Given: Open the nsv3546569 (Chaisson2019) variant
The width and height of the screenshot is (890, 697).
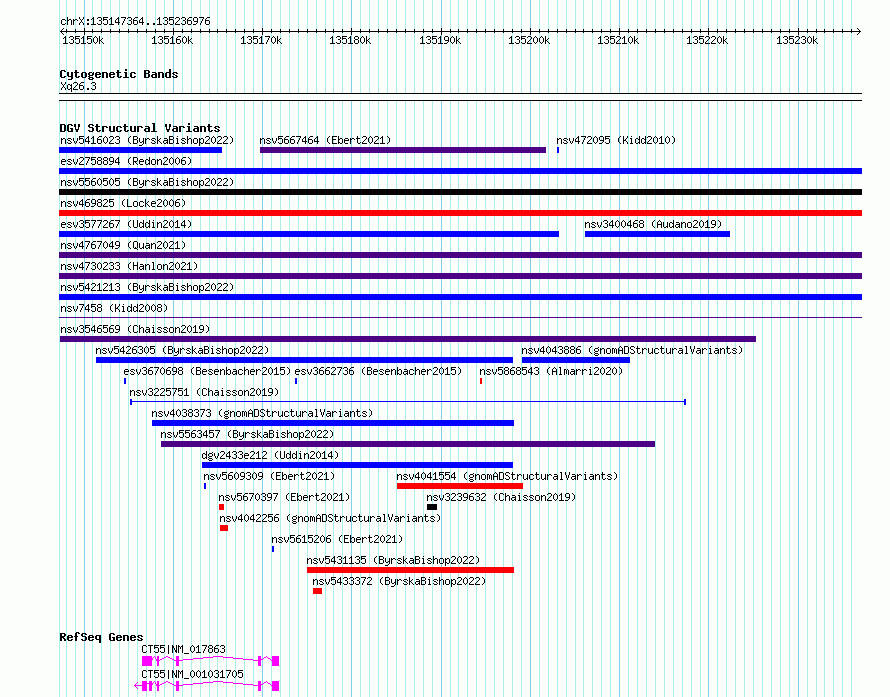Looking at the screenshot, I should pyautogui.click(x=408, y=339).
